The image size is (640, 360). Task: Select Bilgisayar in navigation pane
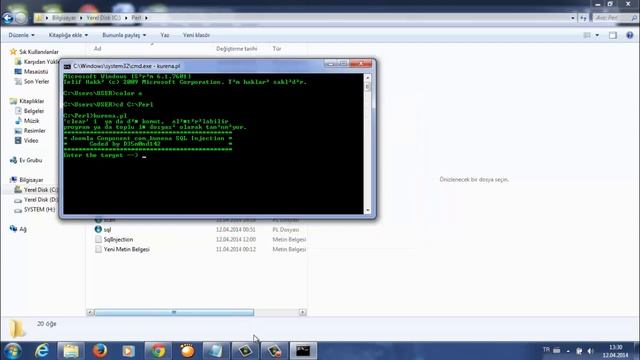tap(31, 180)
